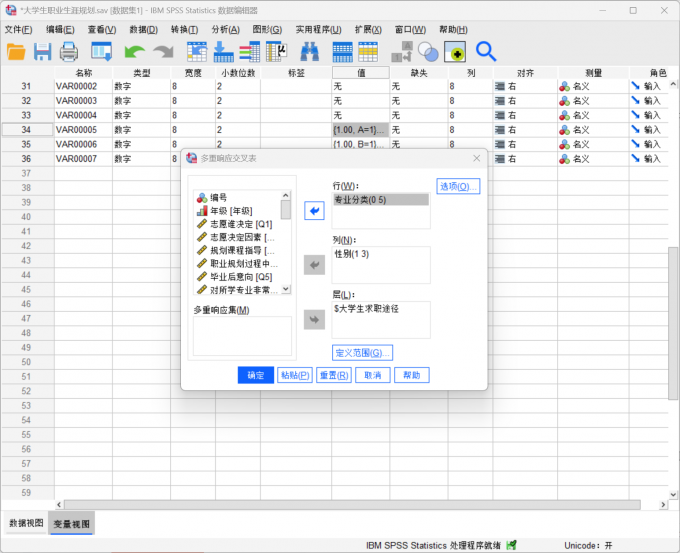Screen dimensions: 680x553
Task: Click the yellow Insert variable grid icon
Action: 368,52
